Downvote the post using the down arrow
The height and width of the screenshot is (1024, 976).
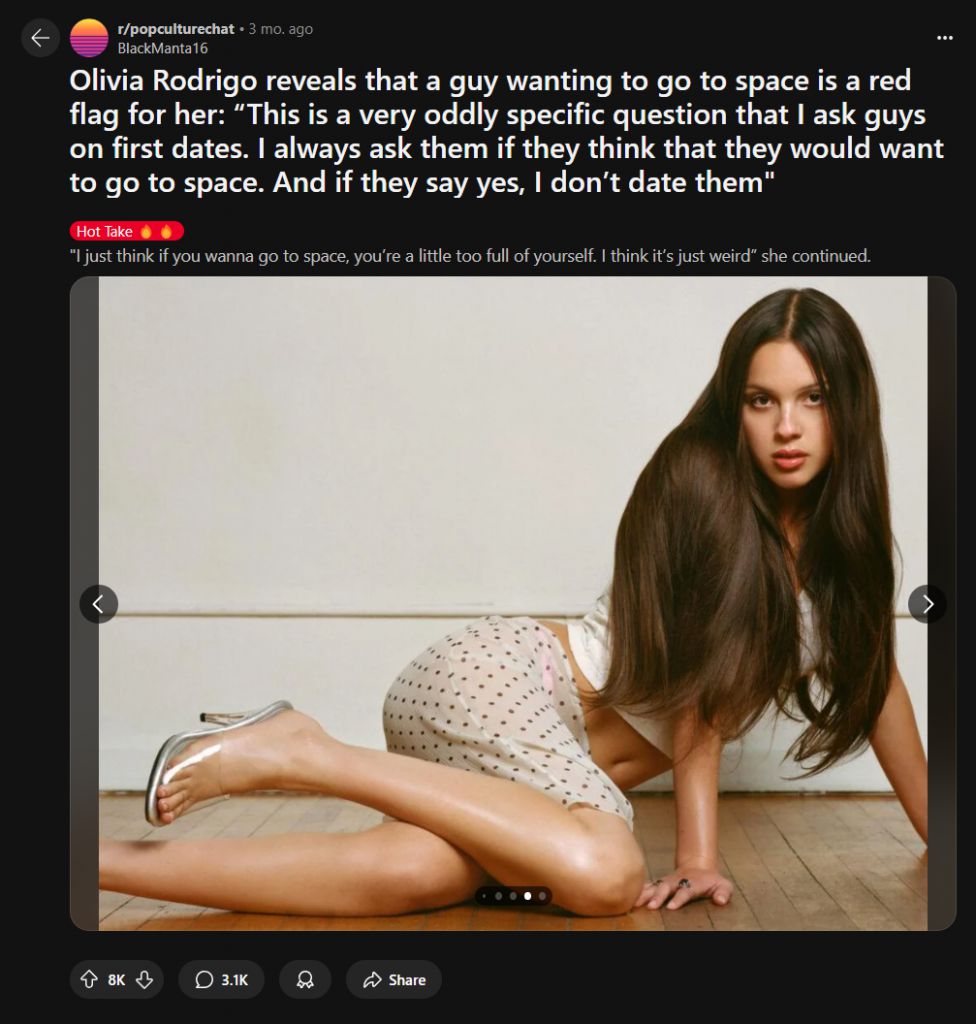point(144,979)
